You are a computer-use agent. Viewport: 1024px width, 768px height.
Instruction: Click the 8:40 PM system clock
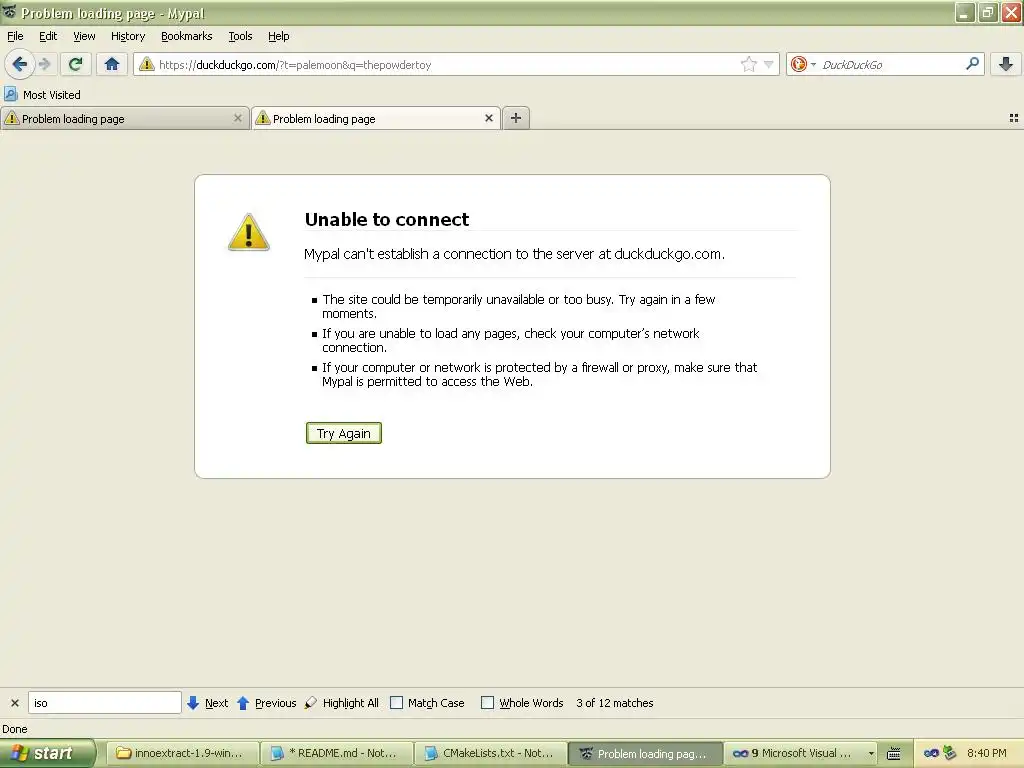[x=987, y=753]
